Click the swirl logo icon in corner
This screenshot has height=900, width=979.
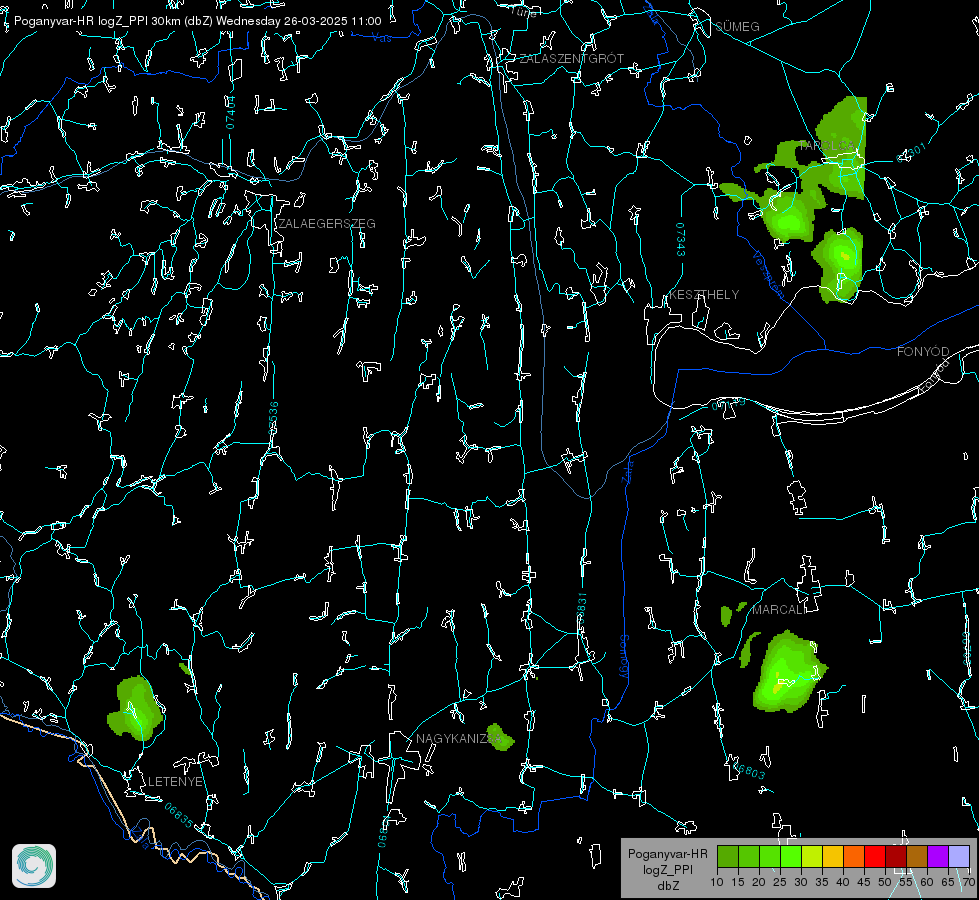(34, 866)
